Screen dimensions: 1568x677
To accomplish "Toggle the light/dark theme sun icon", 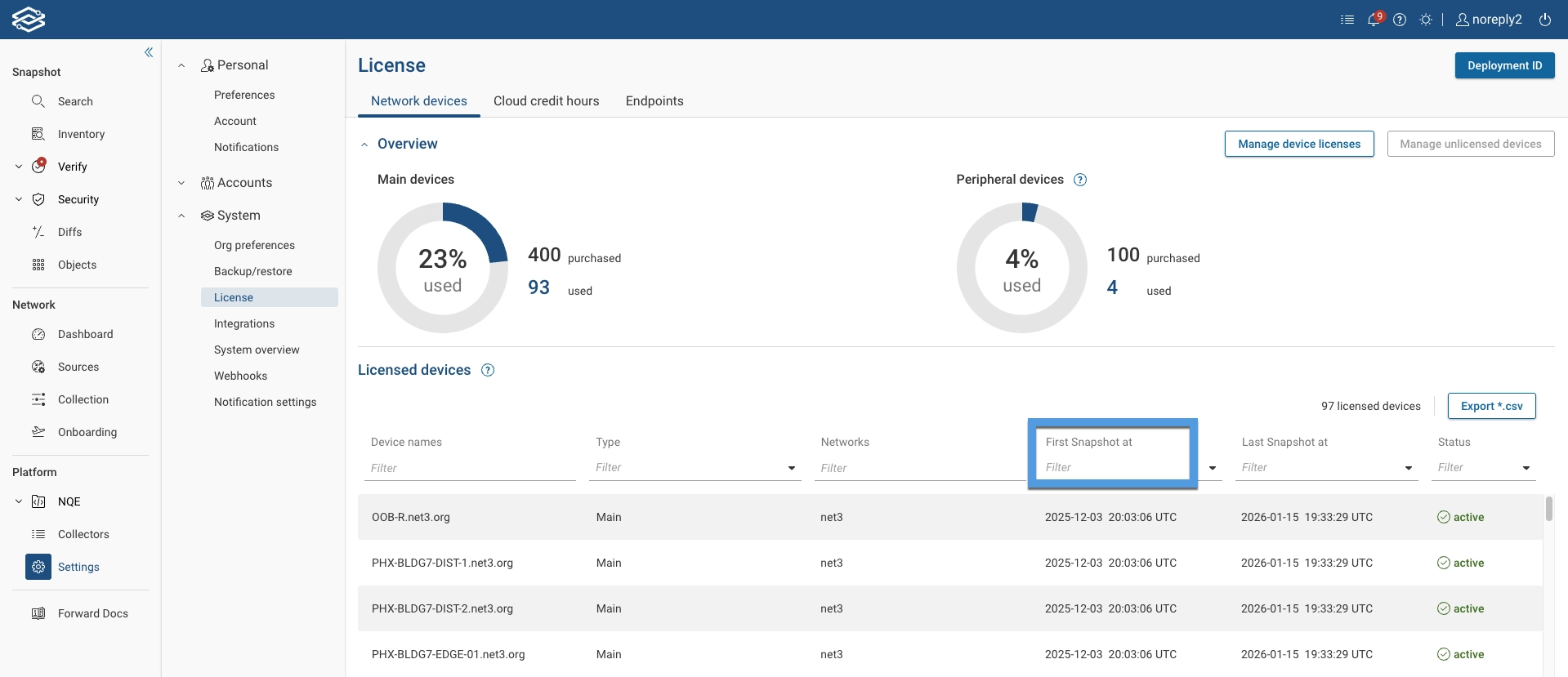I will pos(1426,20).
